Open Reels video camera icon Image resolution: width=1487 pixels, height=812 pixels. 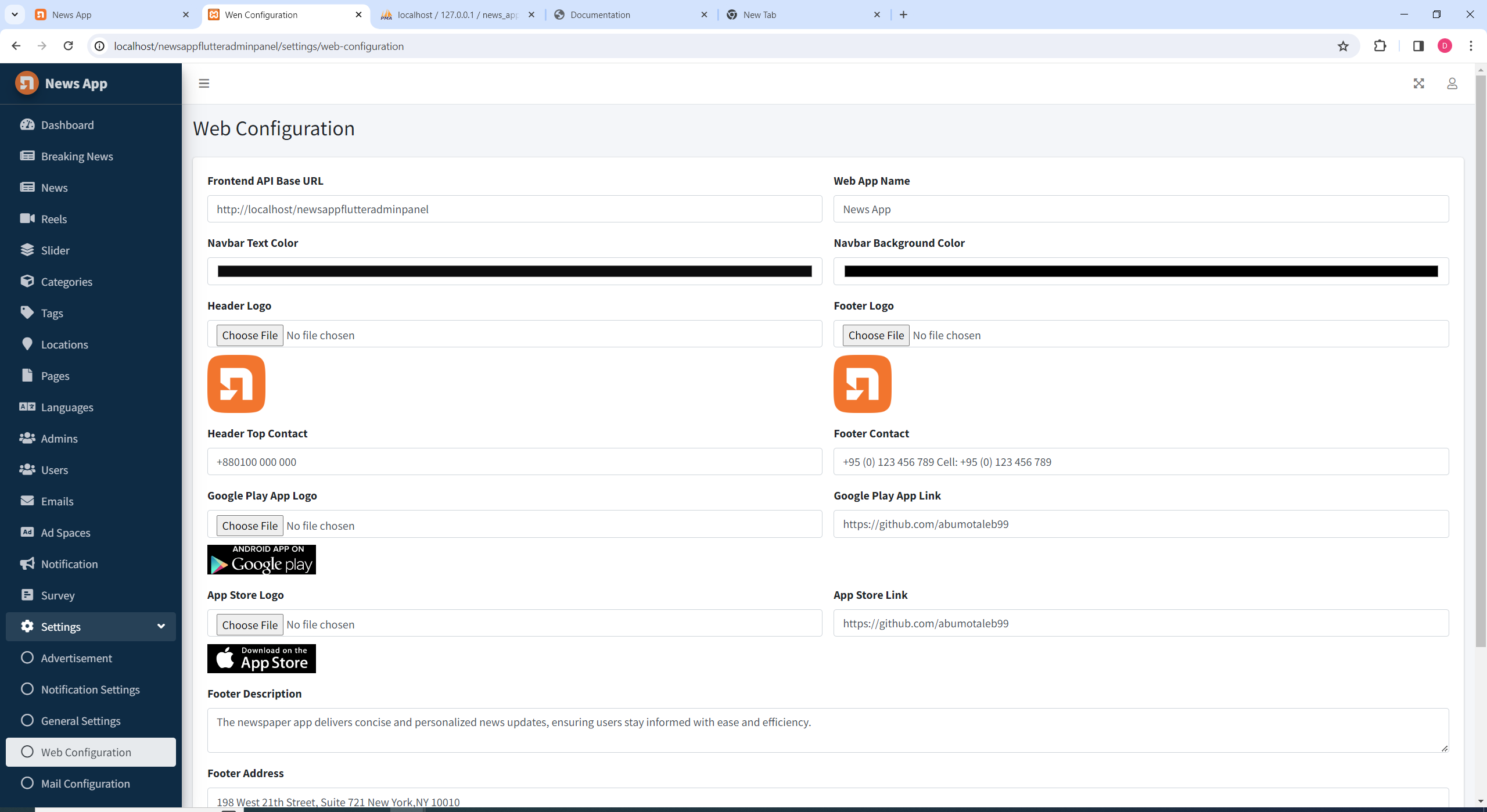27,218
